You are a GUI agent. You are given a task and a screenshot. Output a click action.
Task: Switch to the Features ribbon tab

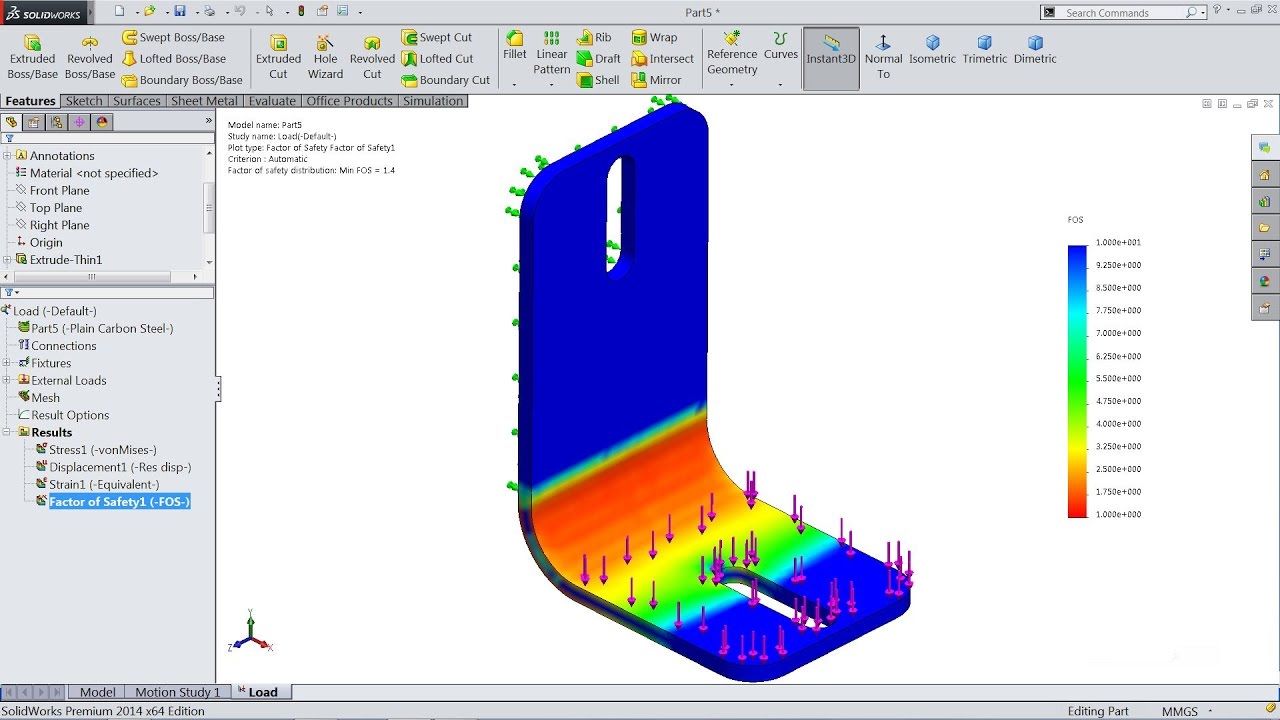tap(30, 101)
